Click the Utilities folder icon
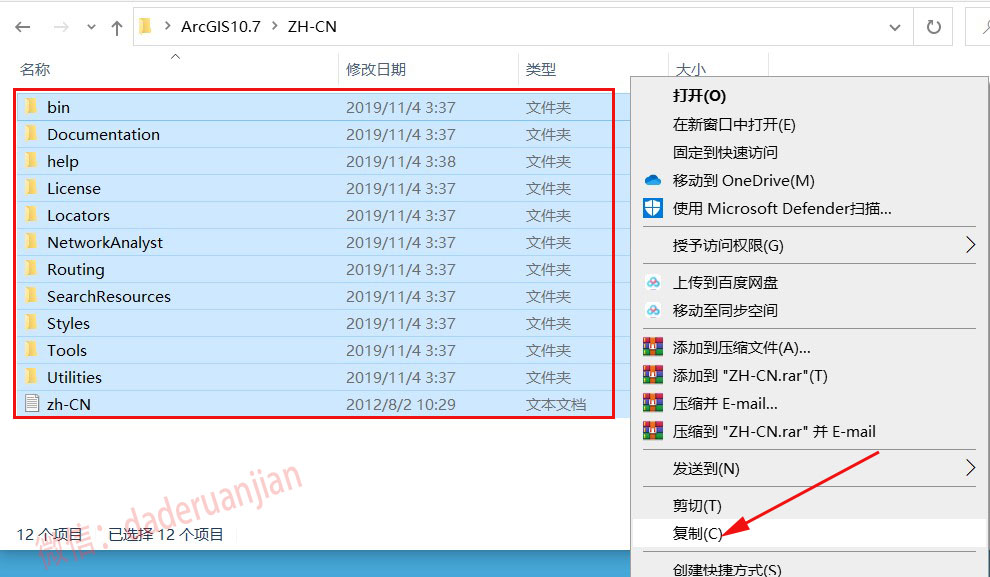This screenshot has width=990, height=577. (31, 377)
